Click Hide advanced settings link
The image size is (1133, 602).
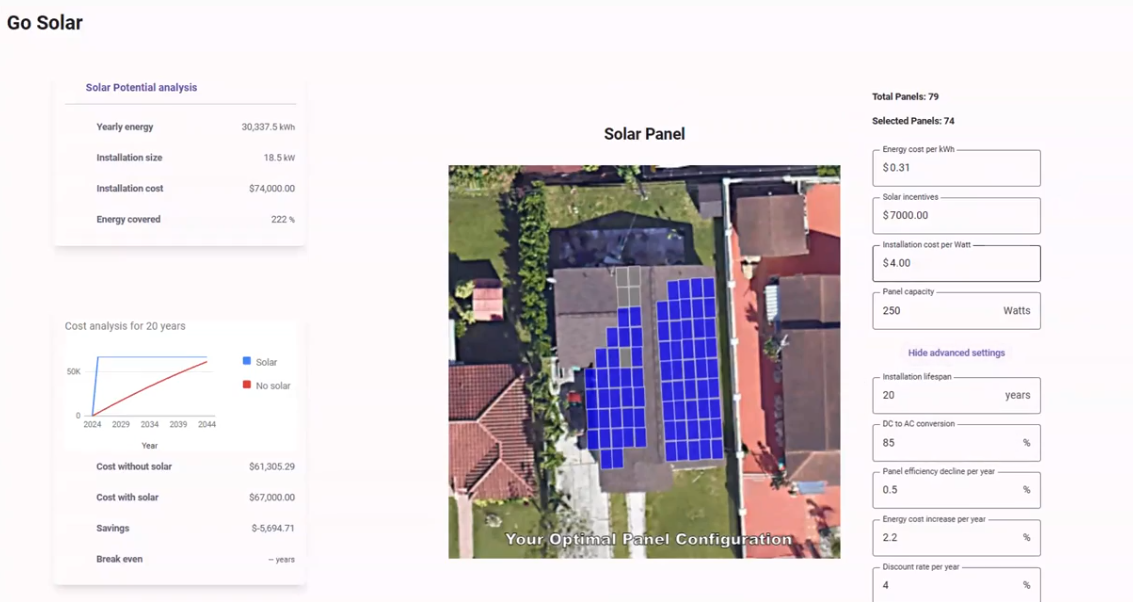tap(956, 353)
